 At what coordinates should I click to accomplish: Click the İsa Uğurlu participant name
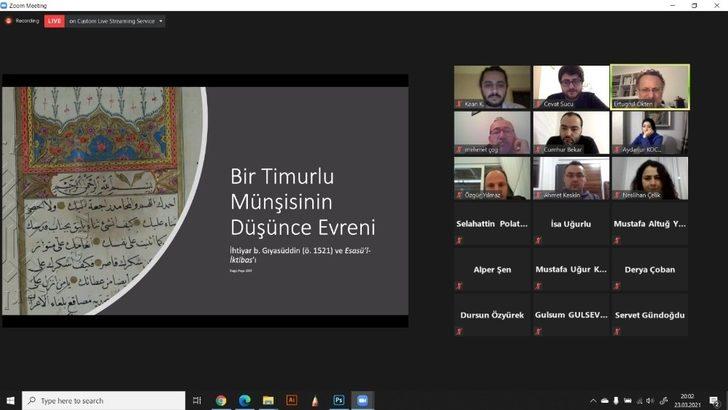(x=571, y=224)
